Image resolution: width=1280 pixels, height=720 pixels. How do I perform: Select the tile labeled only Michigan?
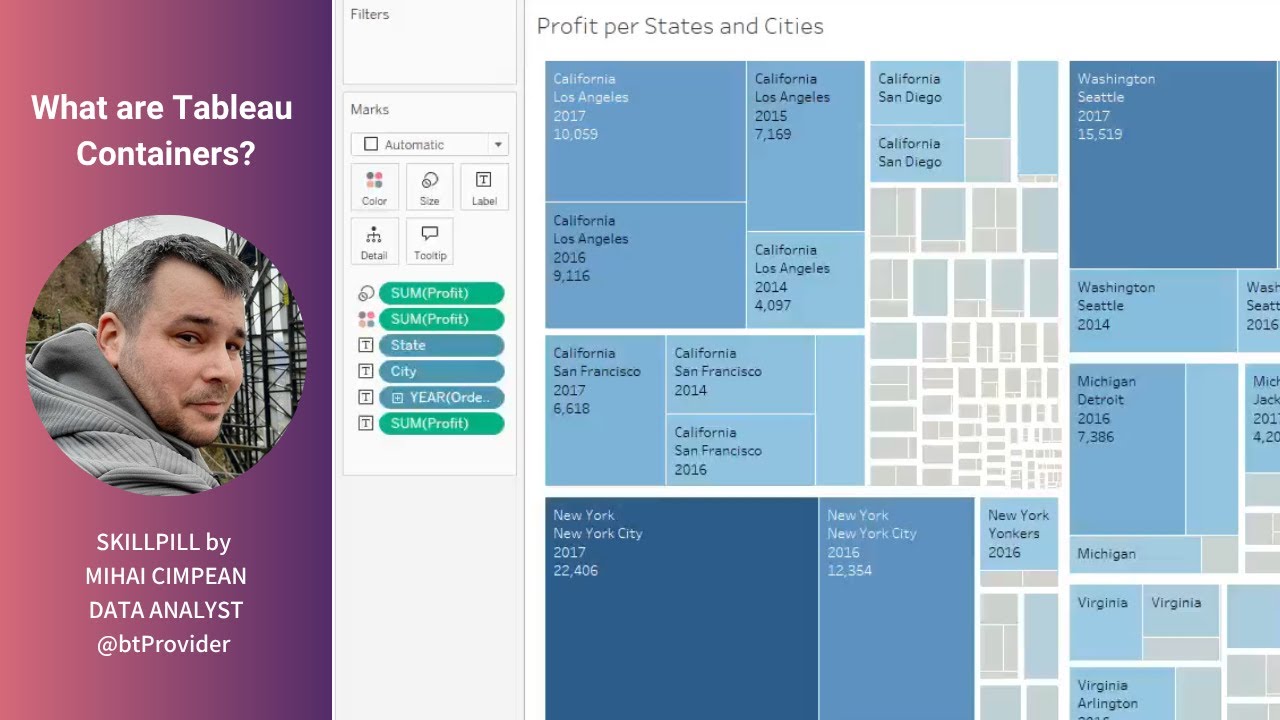tap(1134, 554)
